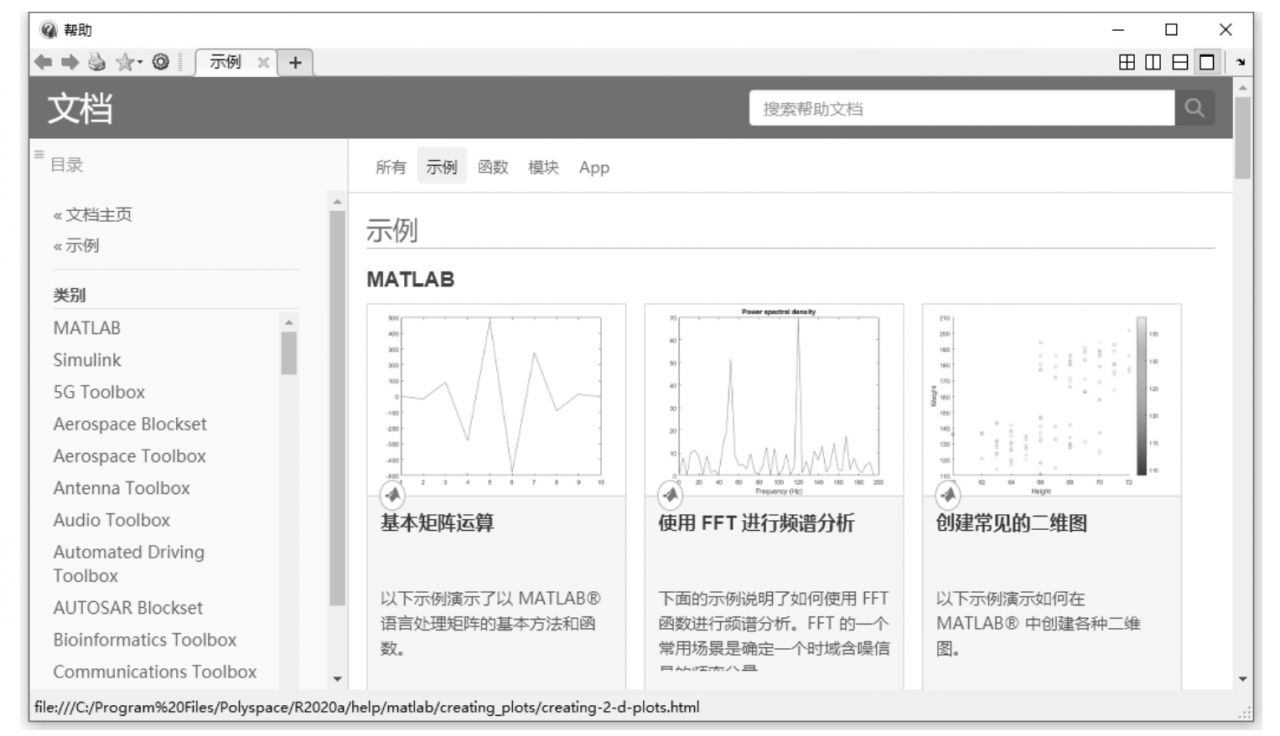Select Simulink in the category list
Viewport: 1280px width, 736px height.
87,360
